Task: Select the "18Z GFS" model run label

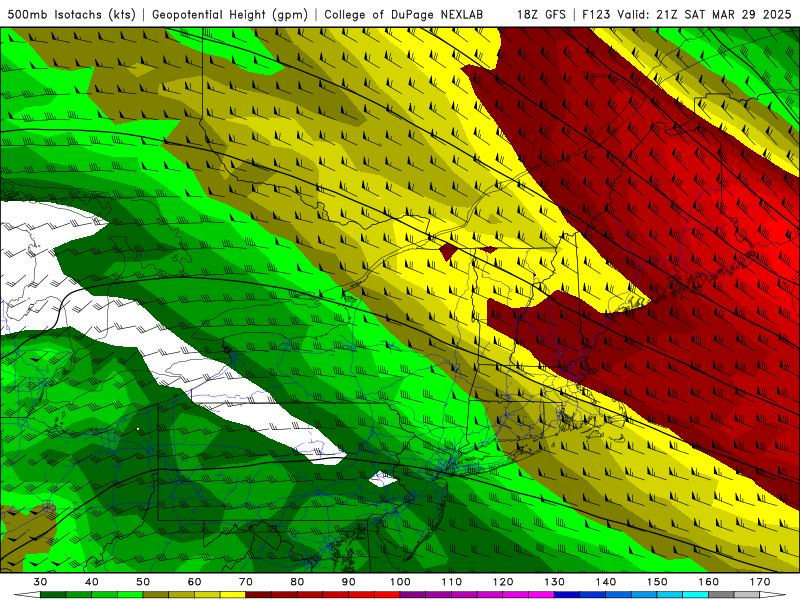Action: pos(541,14)
